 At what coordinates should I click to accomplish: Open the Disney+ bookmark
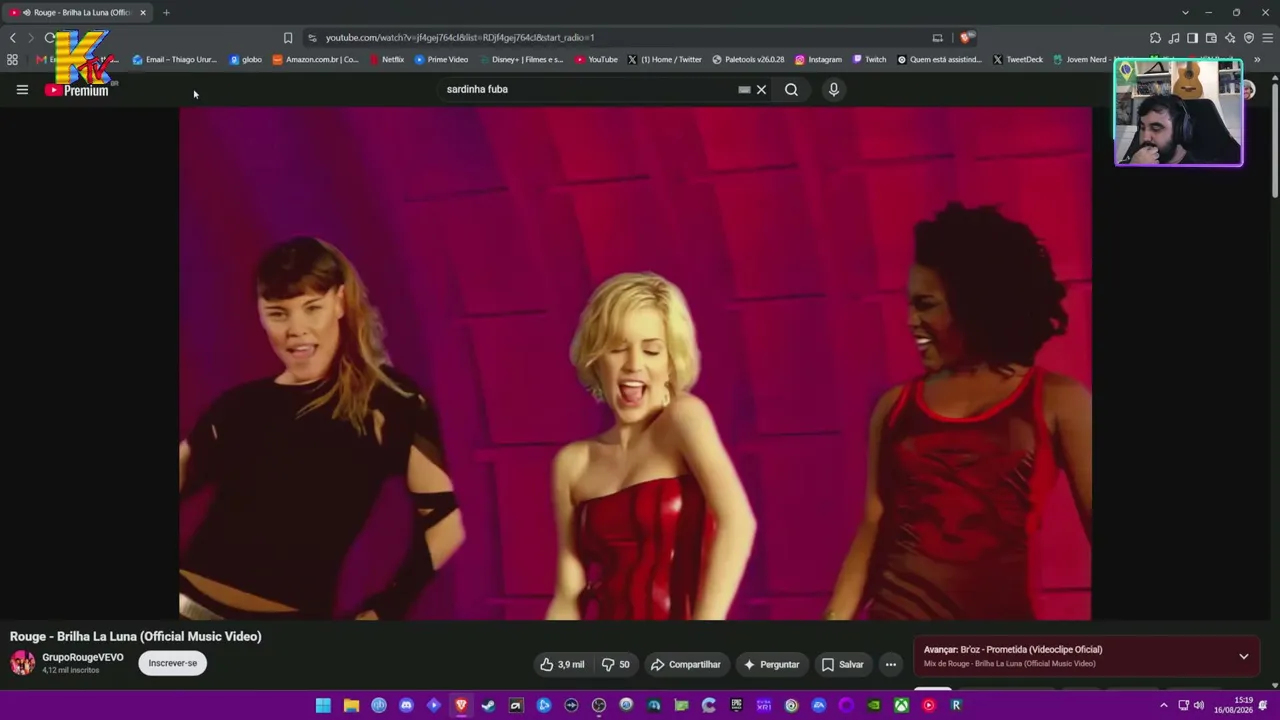click(520, 60)
